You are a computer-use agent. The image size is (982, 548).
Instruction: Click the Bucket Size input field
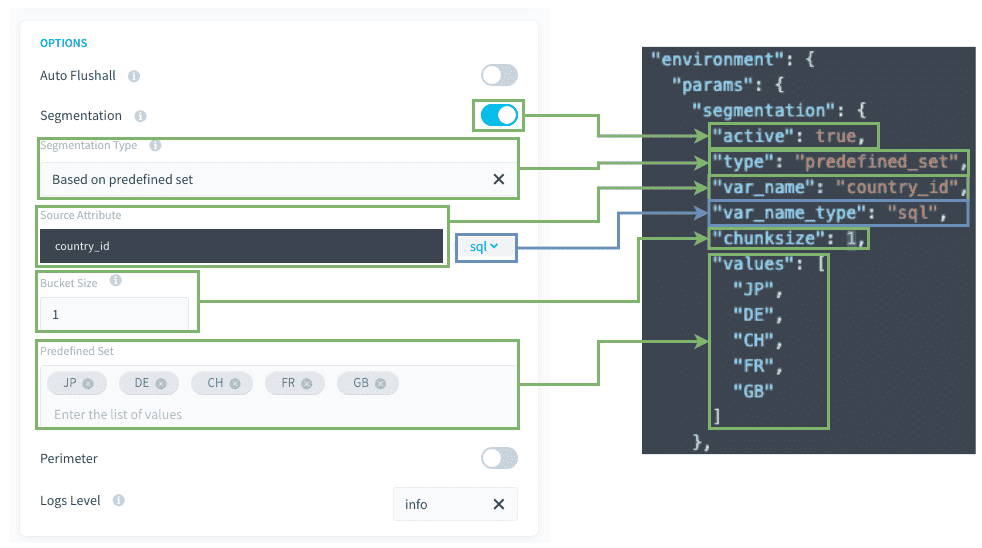[114, 314]
